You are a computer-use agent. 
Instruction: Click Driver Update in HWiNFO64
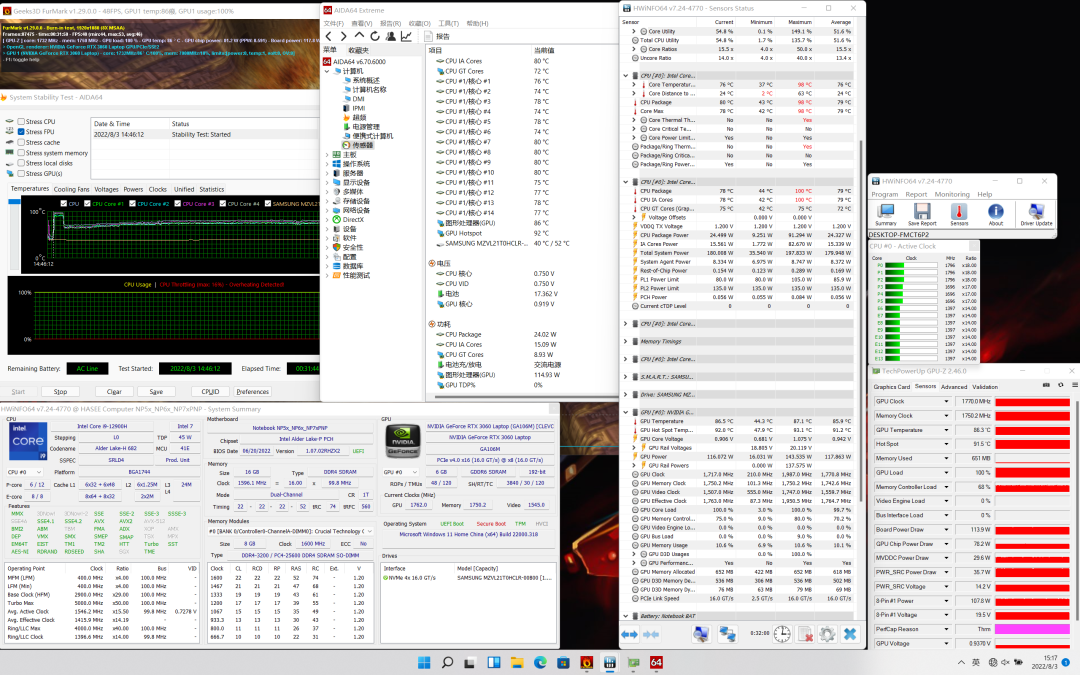1036,214
